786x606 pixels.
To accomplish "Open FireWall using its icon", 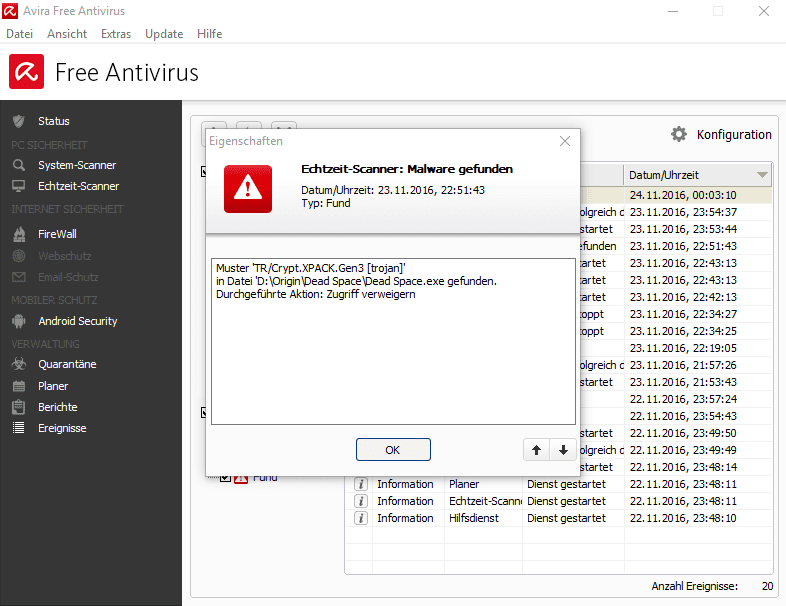I will tap(19, 234).
